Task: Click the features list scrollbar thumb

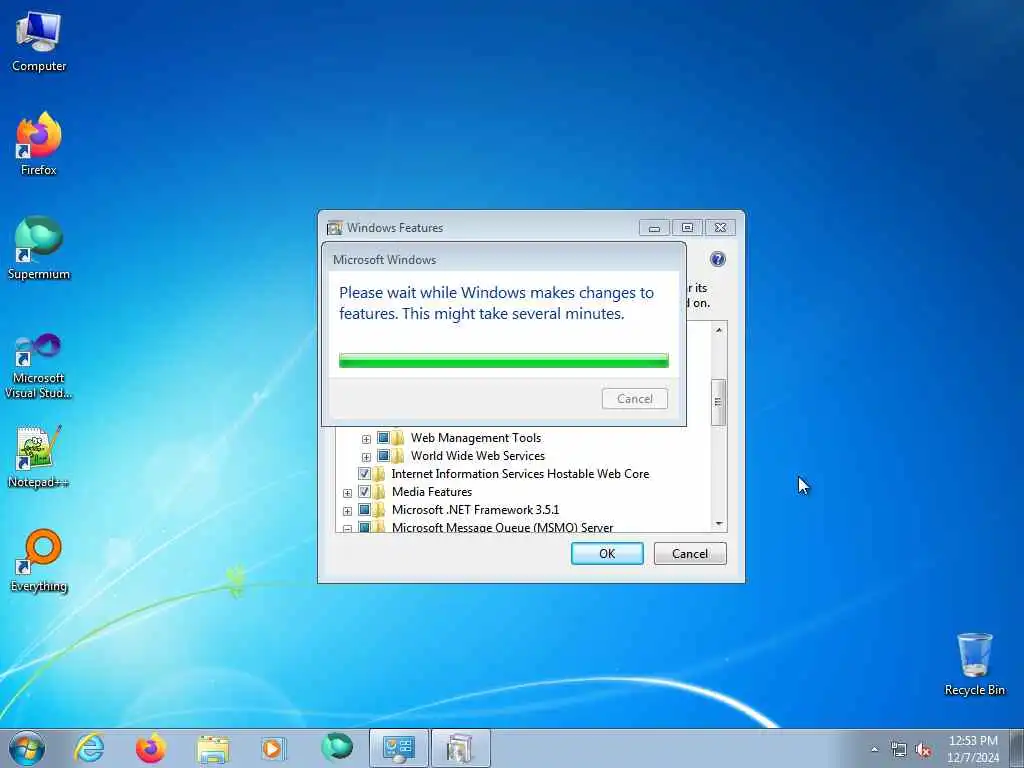Action: 718,402
